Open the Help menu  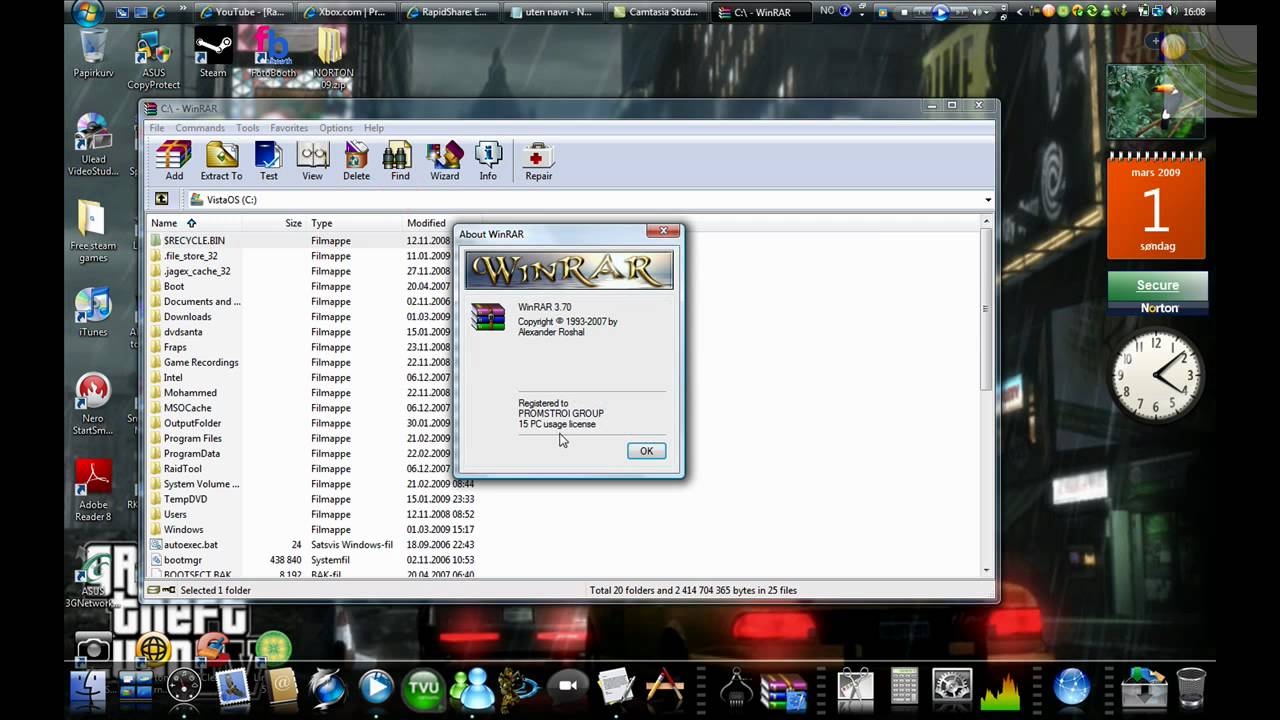pos(374,128)
